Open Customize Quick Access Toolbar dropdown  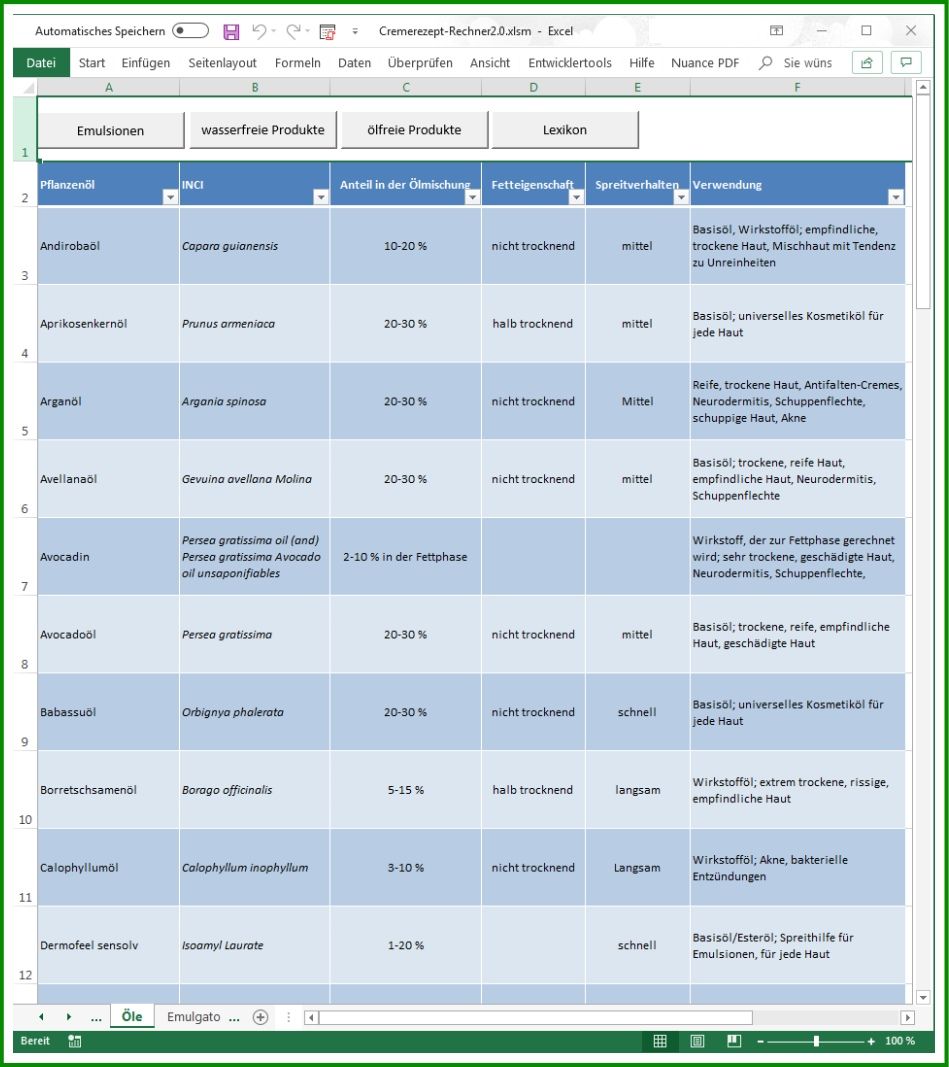(355, 31)
